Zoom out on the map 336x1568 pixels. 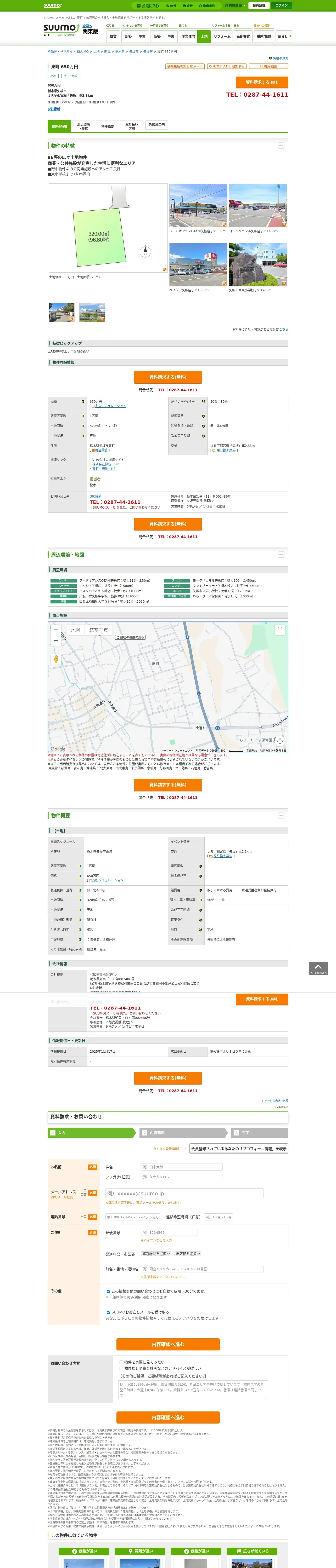(x=56, y=640)
